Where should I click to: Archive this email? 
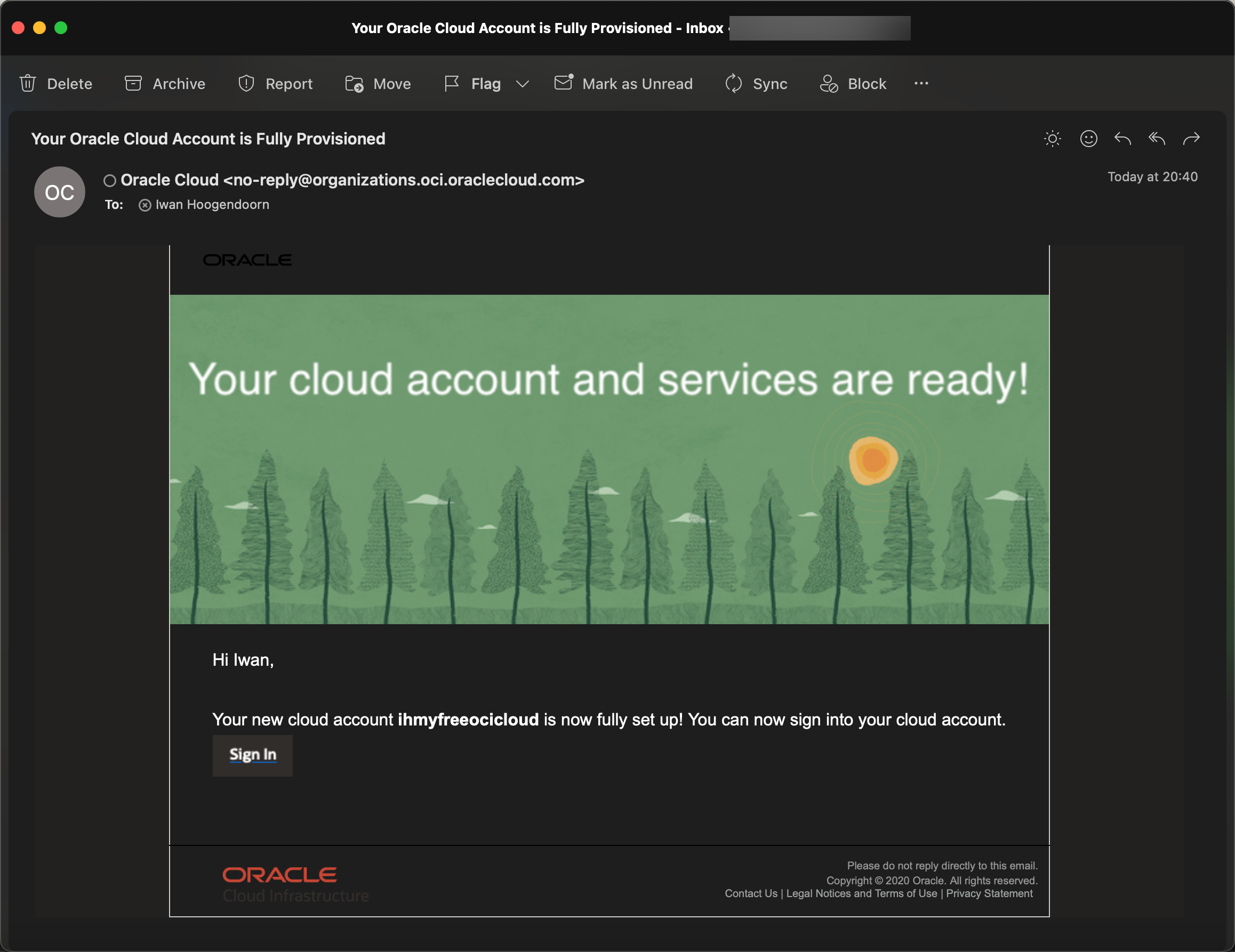(x=165, y=84)
